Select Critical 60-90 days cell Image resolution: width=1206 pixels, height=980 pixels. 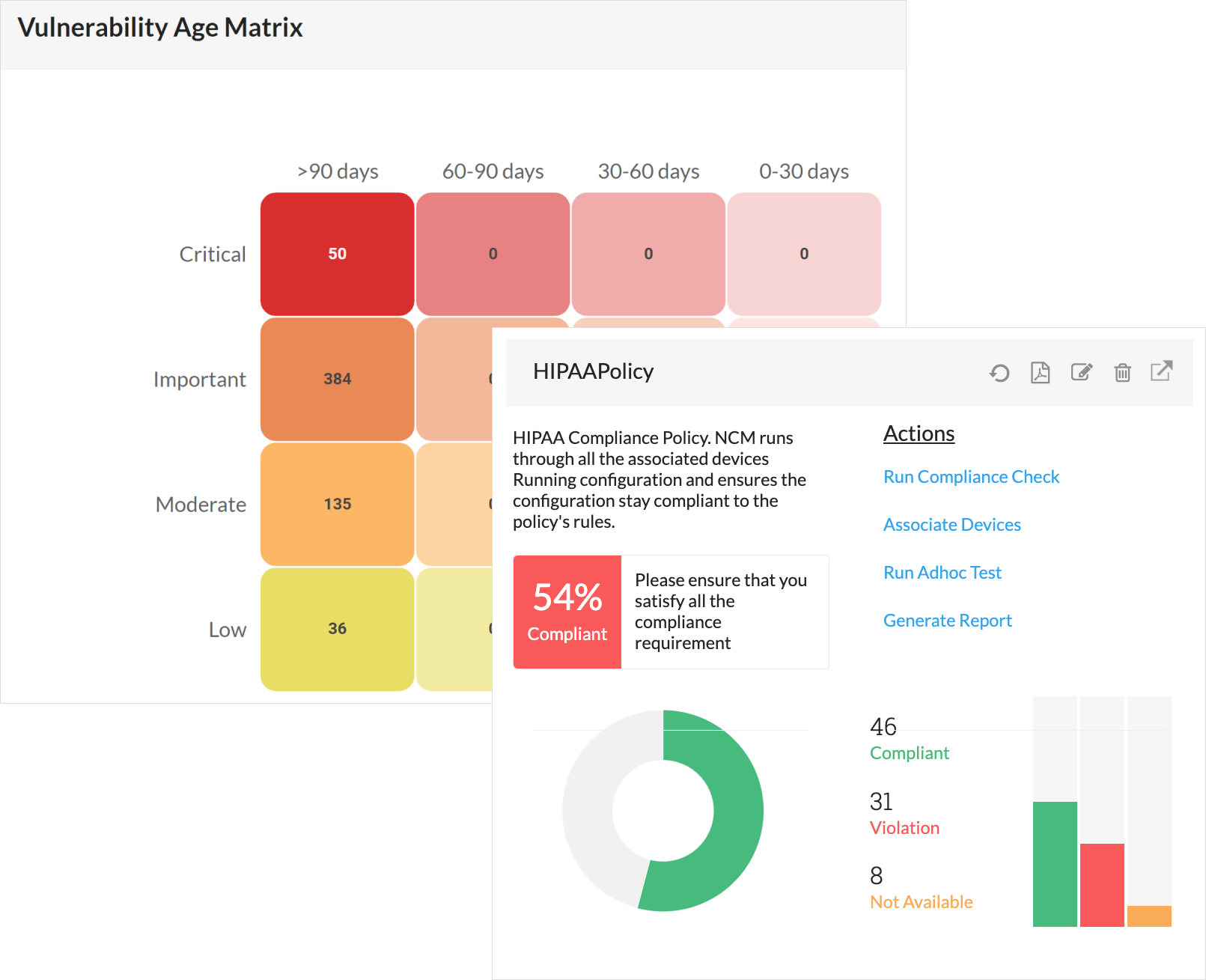click(493, 254)
